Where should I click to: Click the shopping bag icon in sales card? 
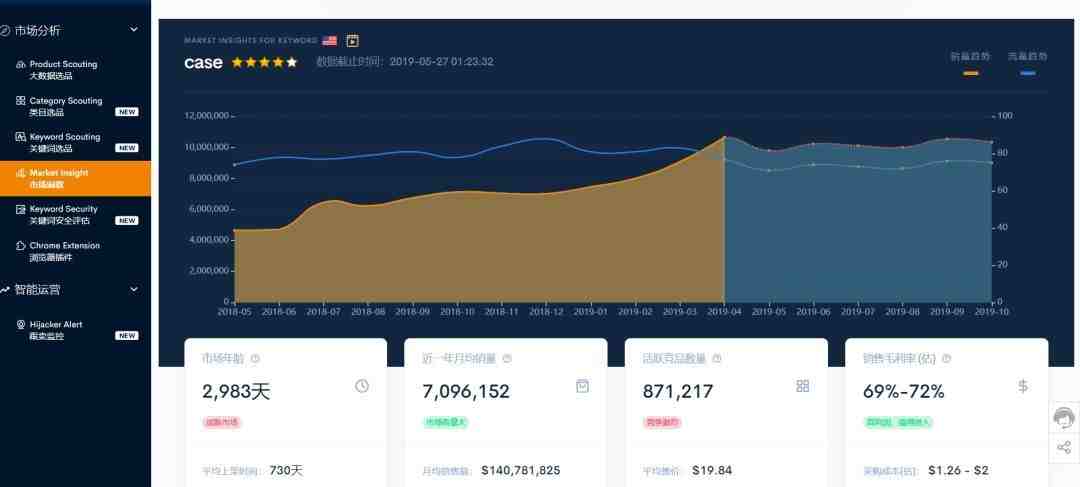point(582,386)
